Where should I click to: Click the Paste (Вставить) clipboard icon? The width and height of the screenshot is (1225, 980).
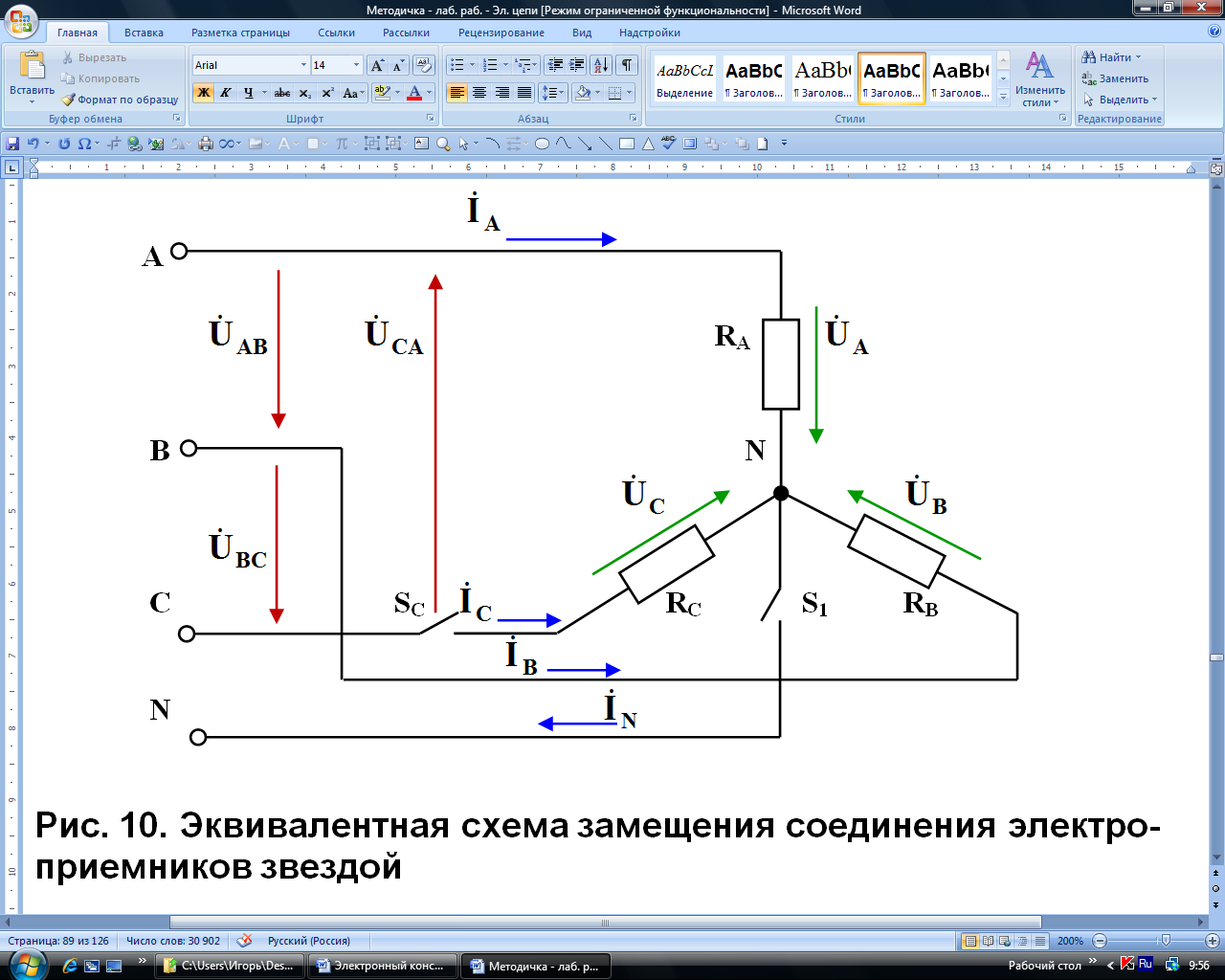click(x=32, y=66)
